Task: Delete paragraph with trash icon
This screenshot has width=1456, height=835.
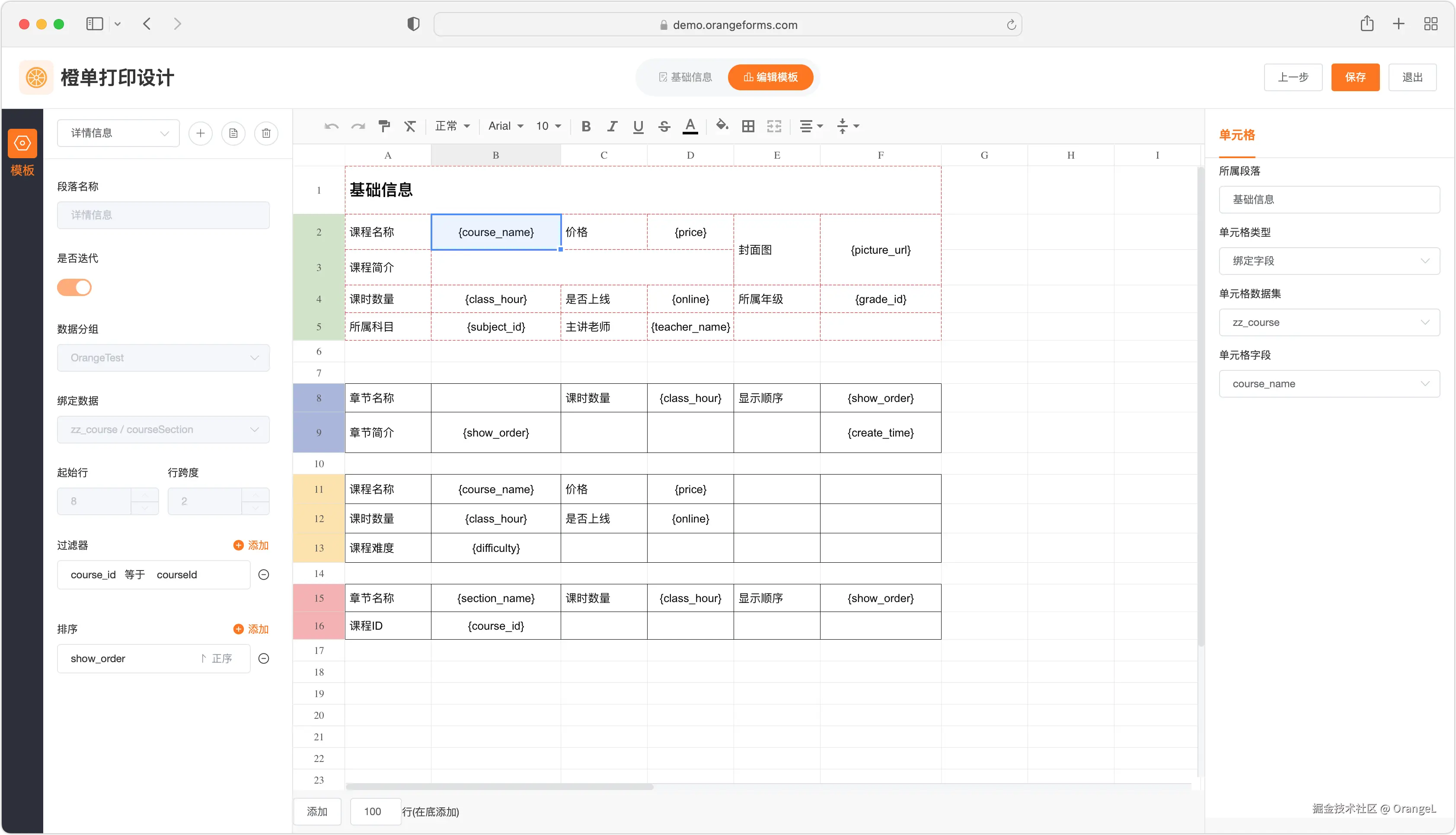Action: click(266, 133)
